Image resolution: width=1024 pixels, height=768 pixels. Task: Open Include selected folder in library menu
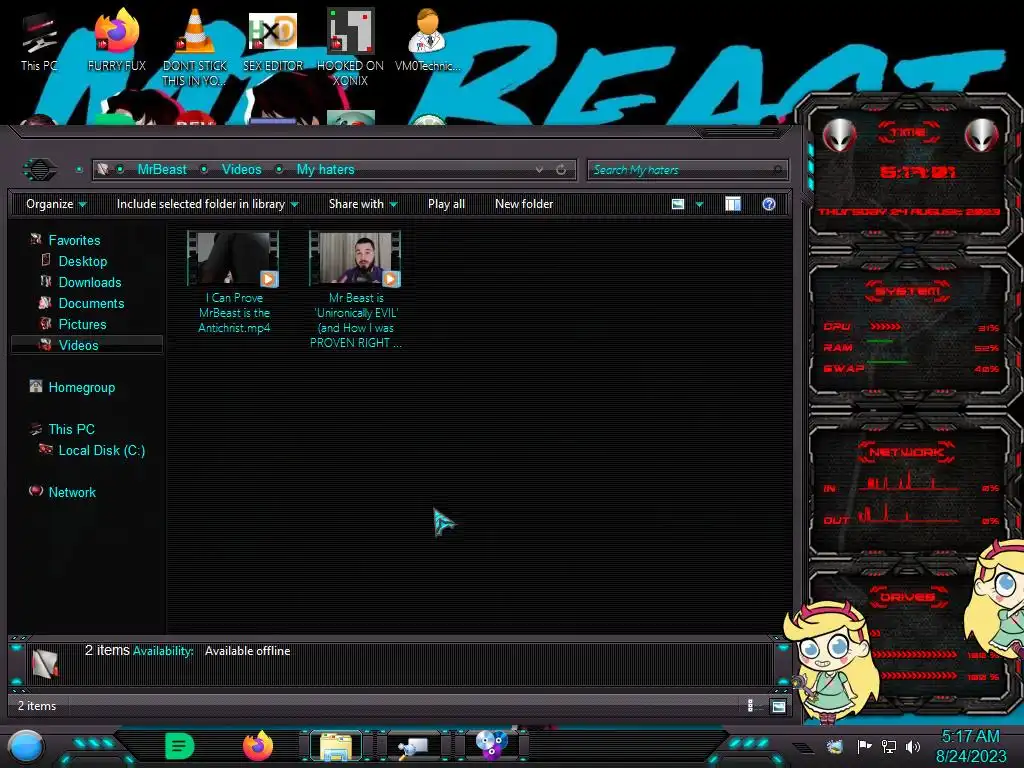coord(207,204)
